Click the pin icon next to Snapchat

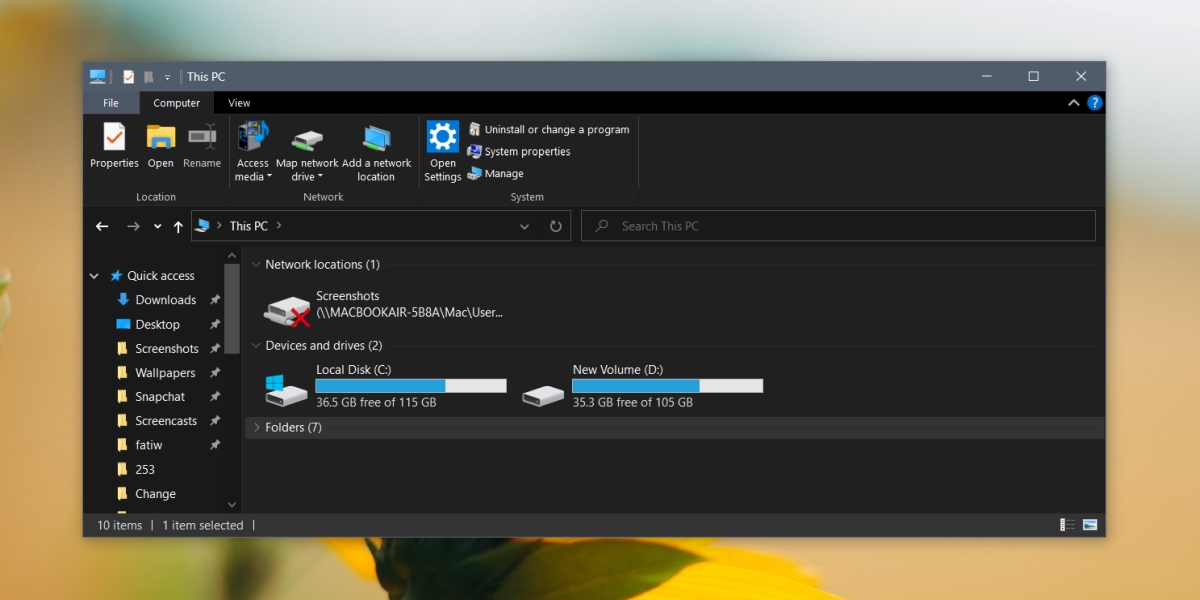coord(214,397)
